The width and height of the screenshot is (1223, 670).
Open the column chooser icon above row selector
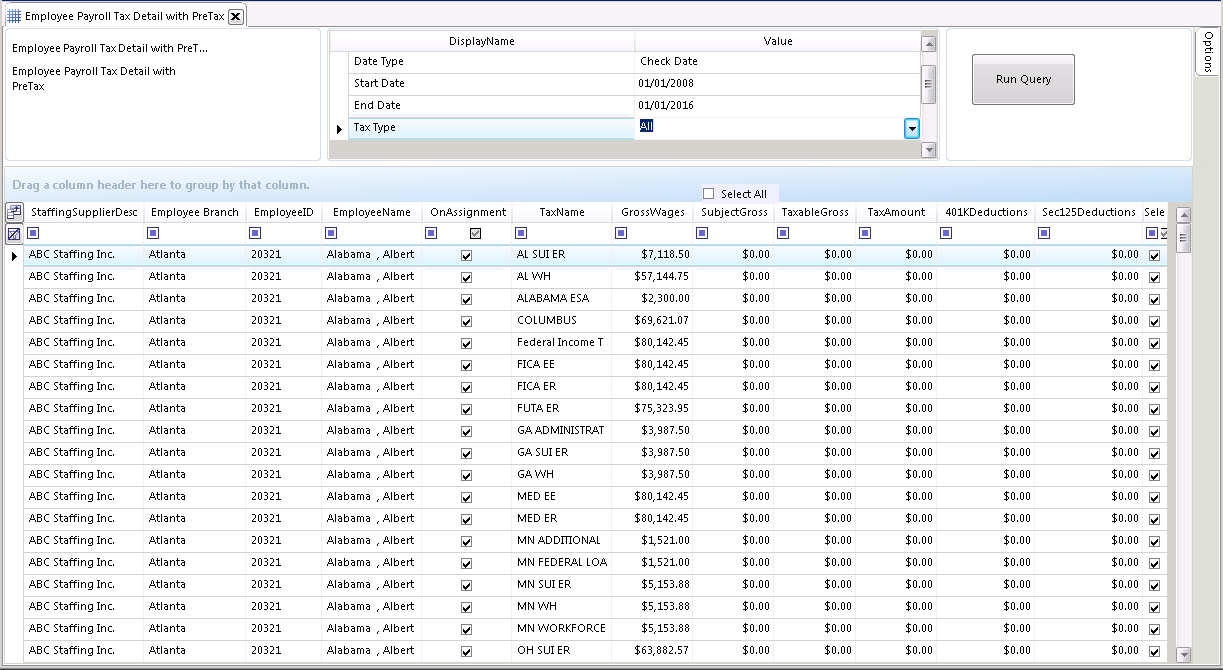point(14,212)
